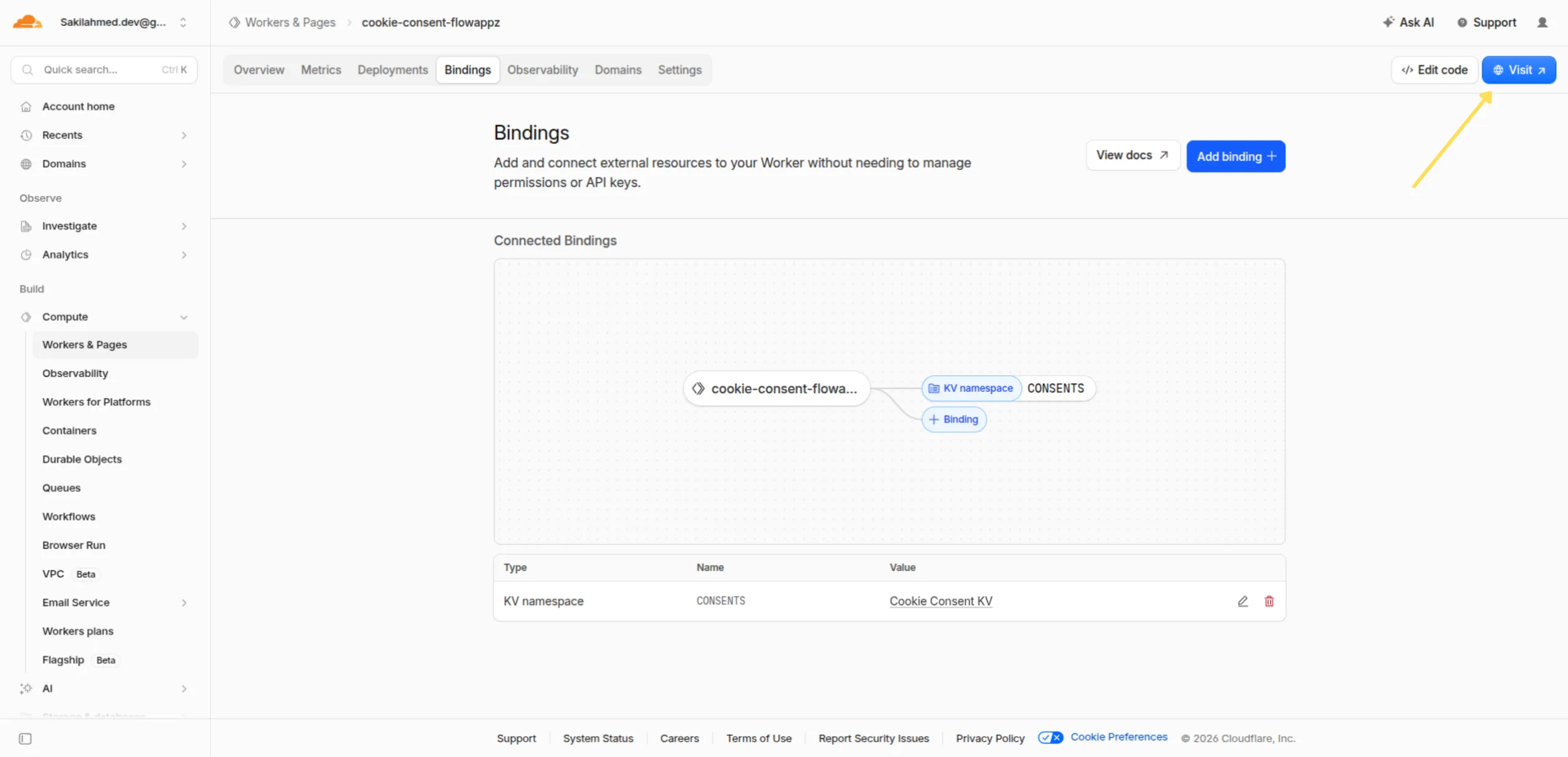Click the Account home house icon
The width and height of the screenshot is (1568, 757).
[x=26, y=106]
